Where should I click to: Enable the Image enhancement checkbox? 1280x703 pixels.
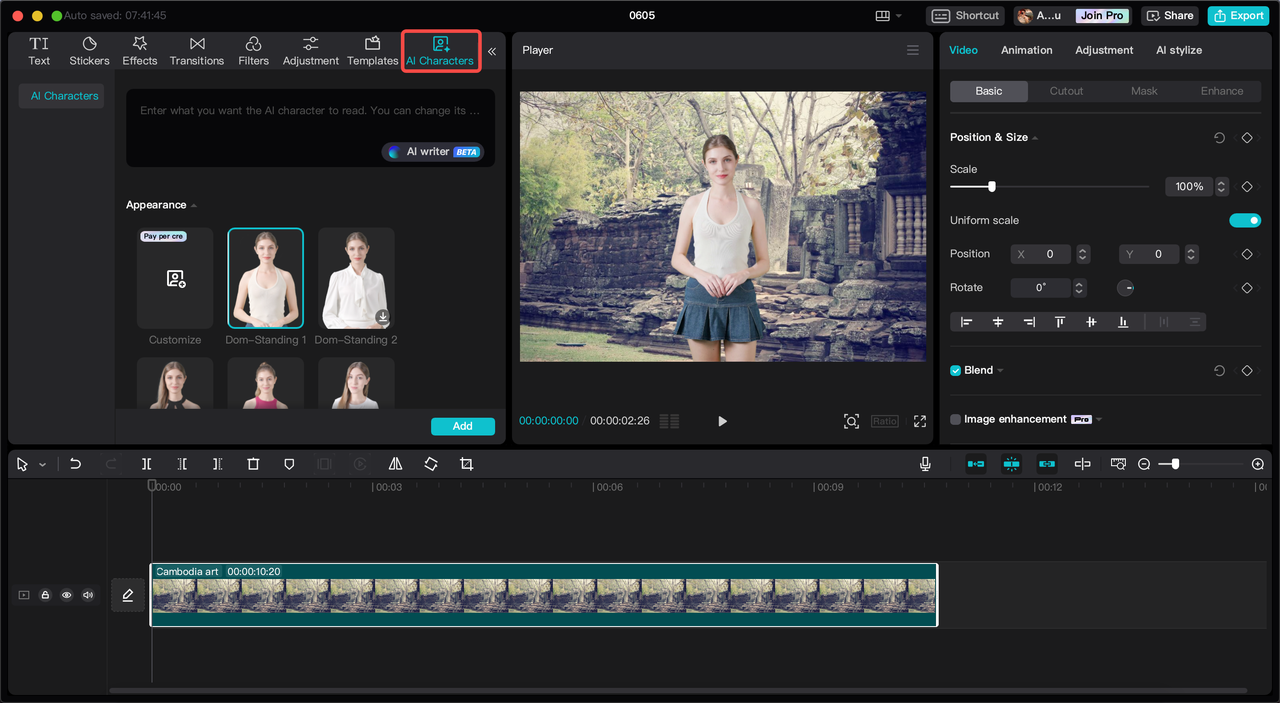[955, 419]
